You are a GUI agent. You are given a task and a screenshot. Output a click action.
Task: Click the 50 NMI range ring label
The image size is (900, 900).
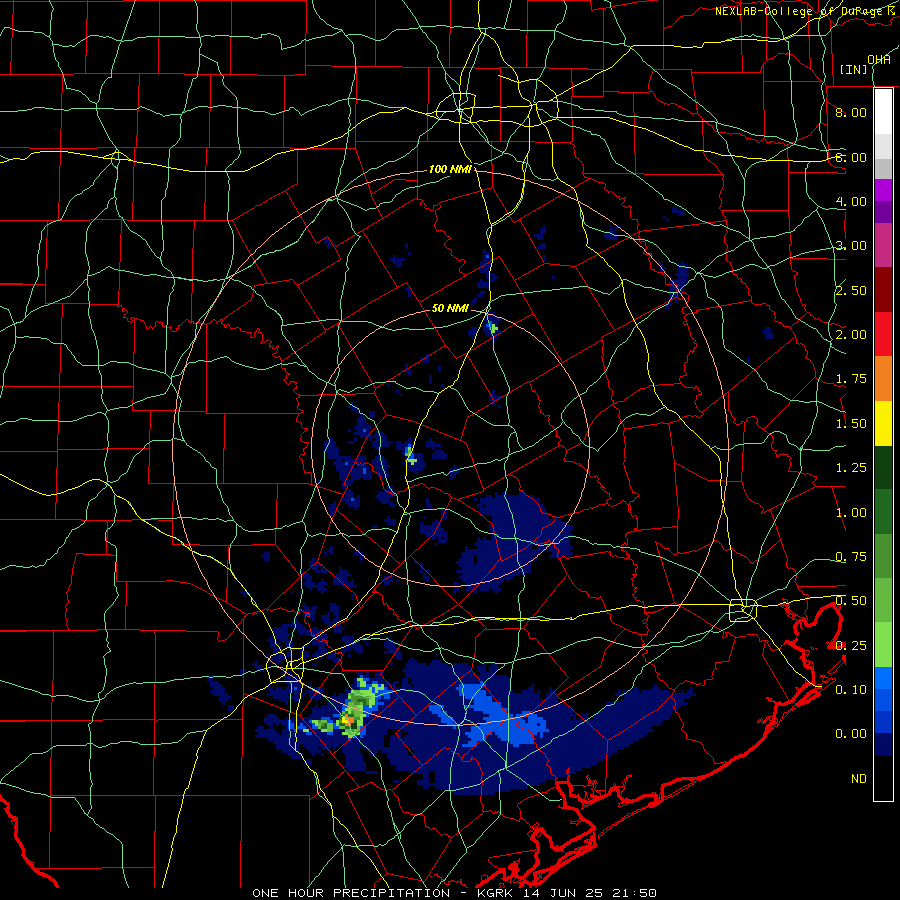tap(450, 308)
